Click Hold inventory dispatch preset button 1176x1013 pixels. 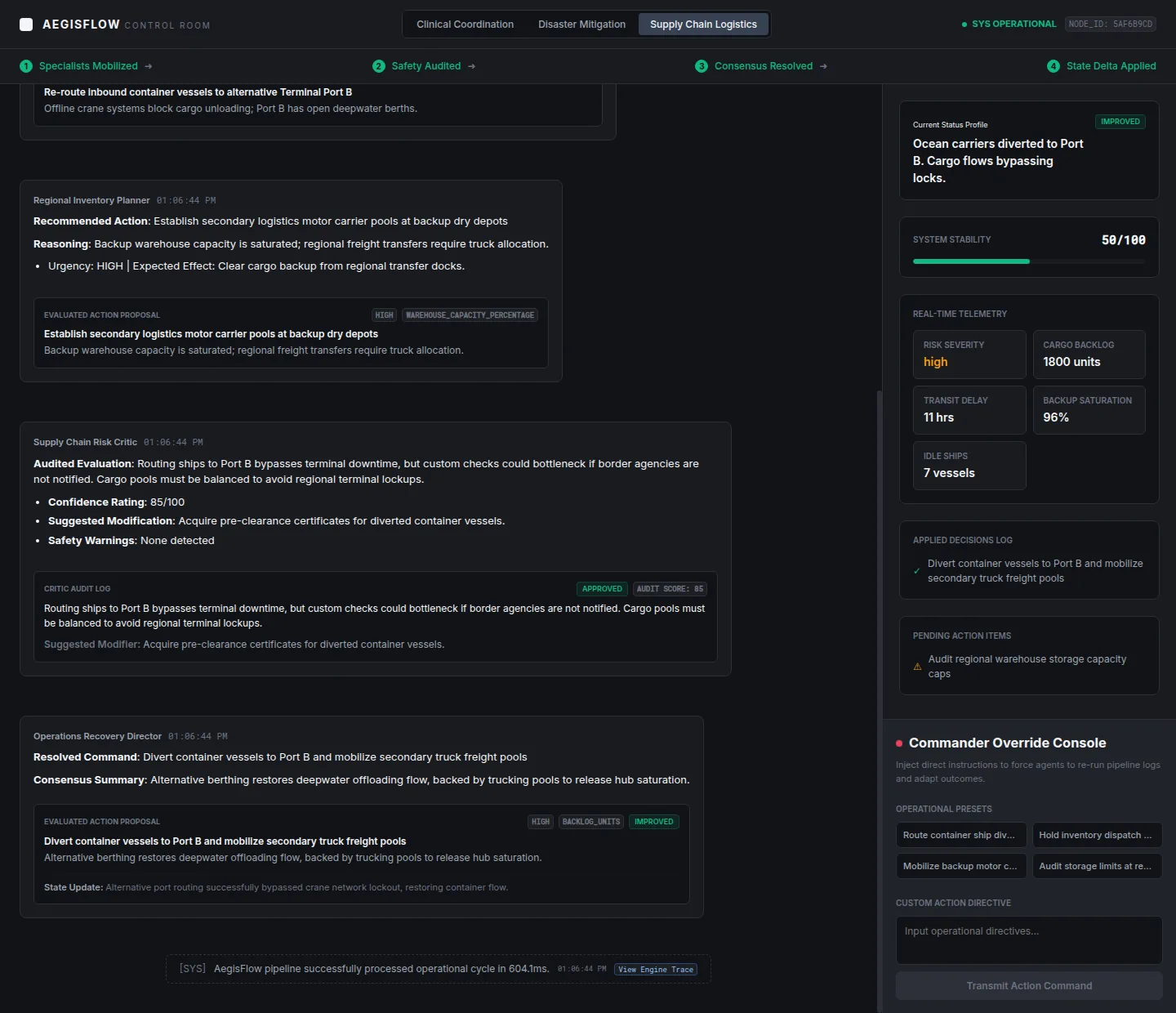point(1097,835)
